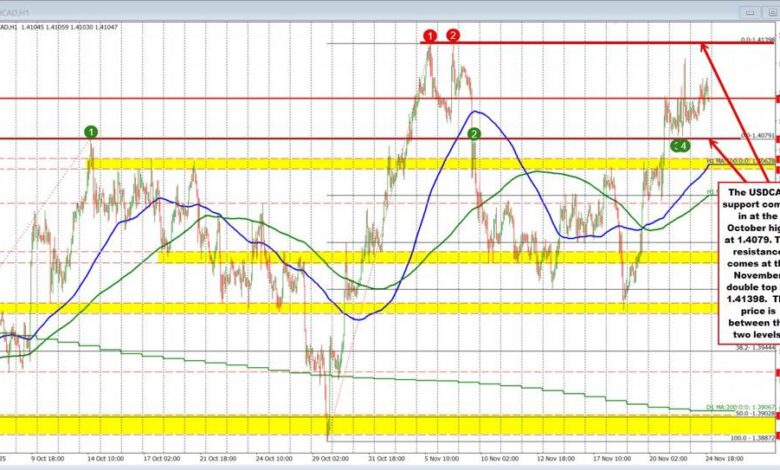Screen dimensions: 780x470
Task: Select green marker 2 below blue average peak
Action: [474, 132]
